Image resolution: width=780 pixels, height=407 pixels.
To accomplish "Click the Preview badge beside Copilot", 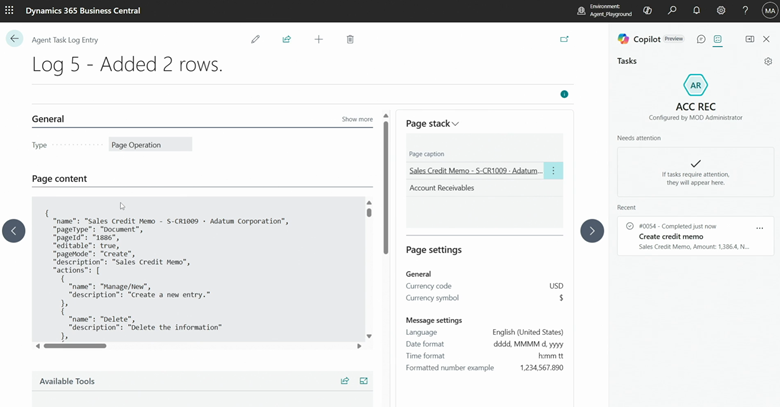I will coord(674,39).
